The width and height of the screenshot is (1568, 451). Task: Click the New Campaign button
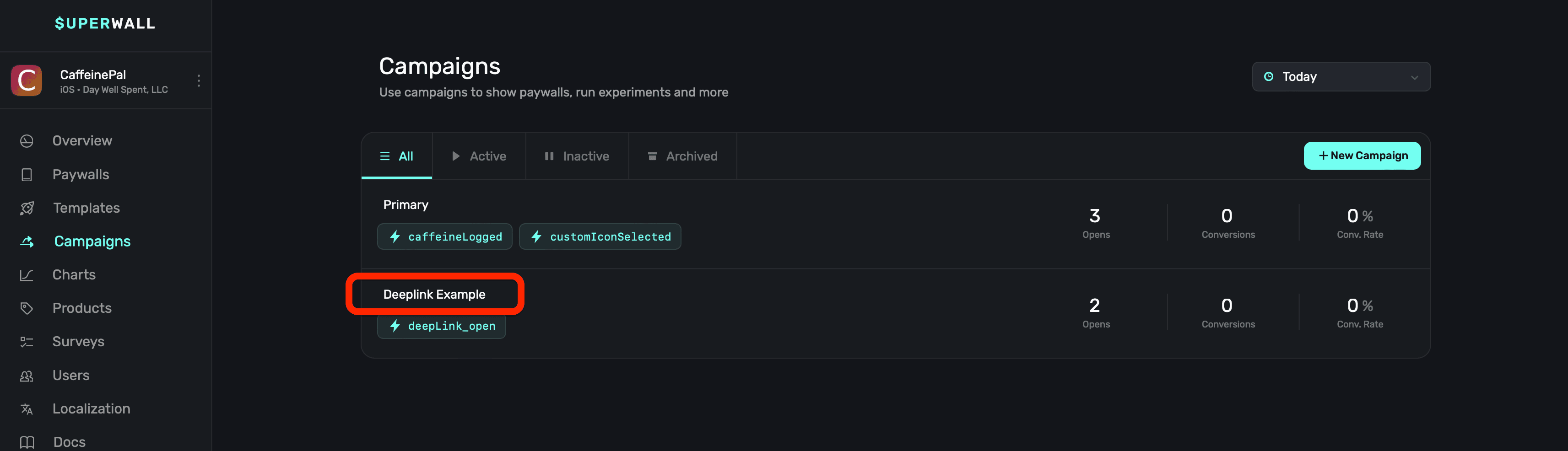coord(1362,156)
